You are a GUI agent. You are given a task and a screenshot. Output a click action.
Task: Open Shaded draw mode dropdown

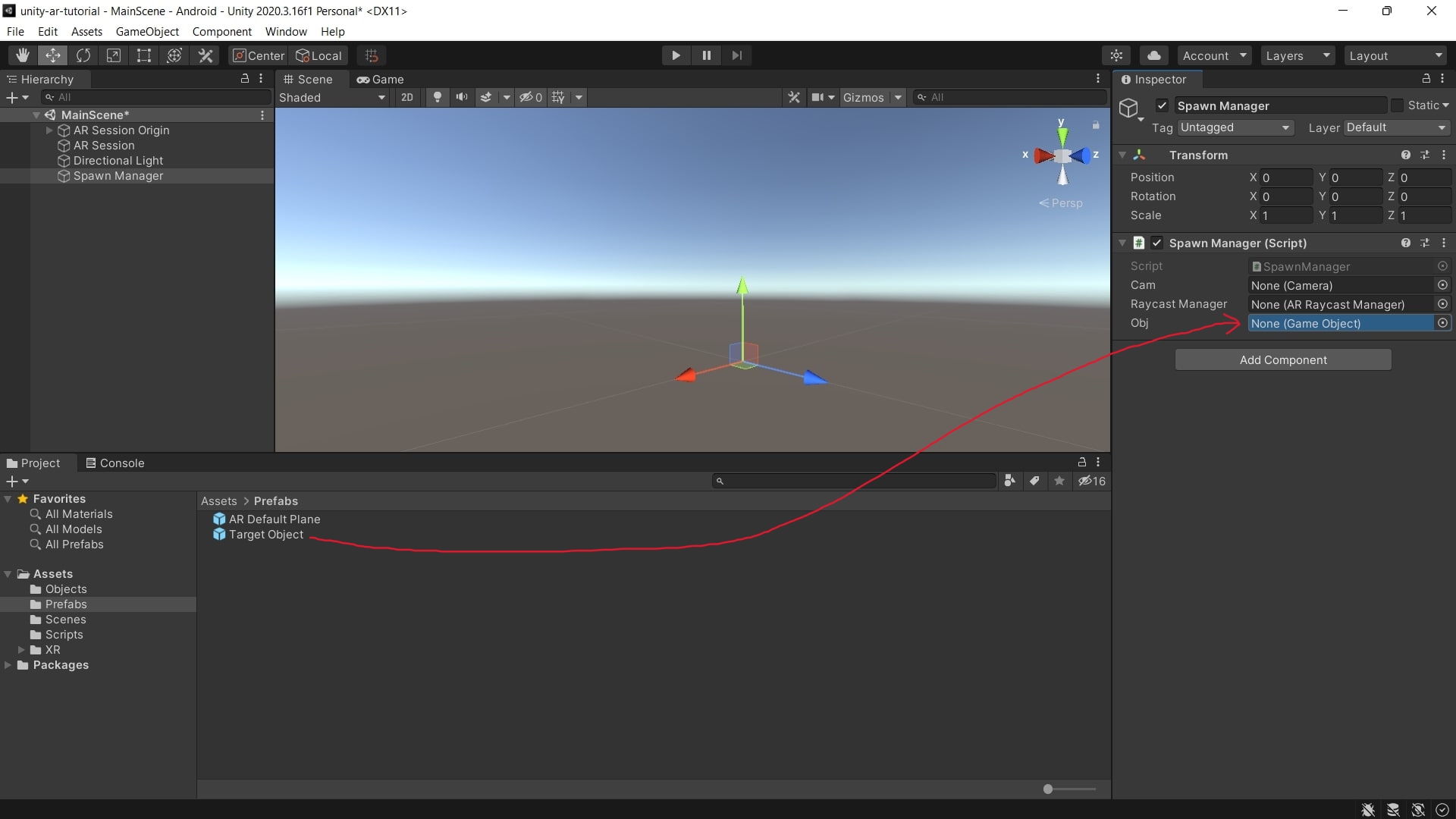click(x=332, y=97)
